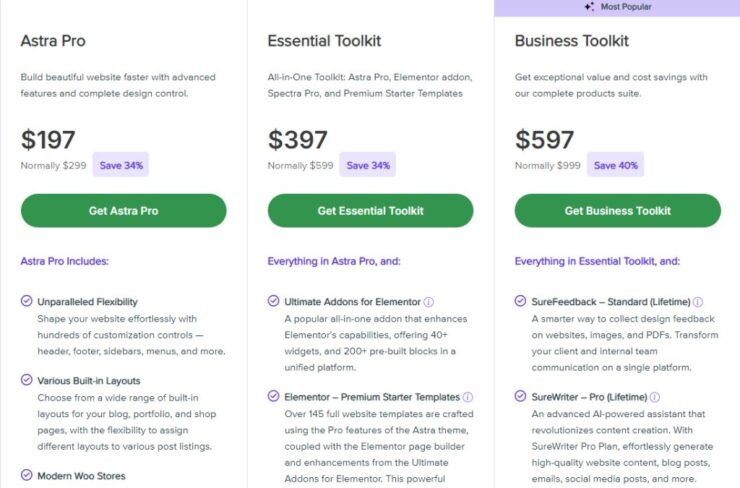This screenshot has height=488, width=740.
Task: Click checkmark icon next to SureWriter Pro
Action: point(520,396)
